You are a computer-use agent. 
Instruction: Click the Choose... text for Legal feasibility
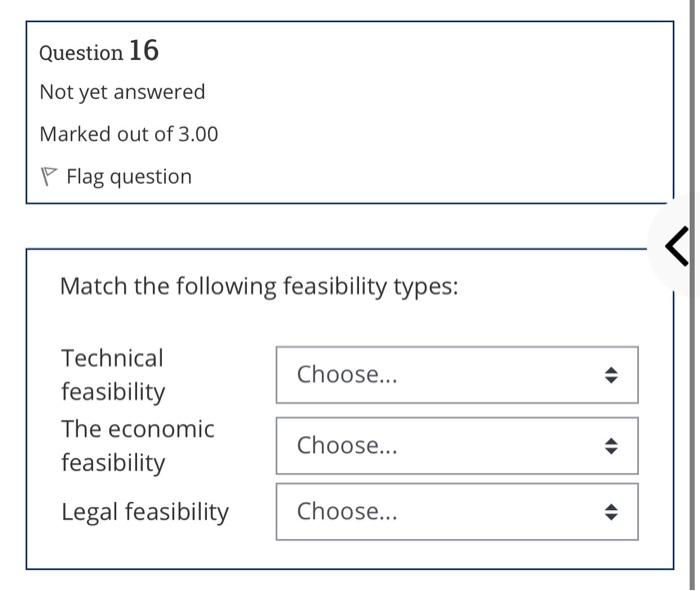[347, 512]
